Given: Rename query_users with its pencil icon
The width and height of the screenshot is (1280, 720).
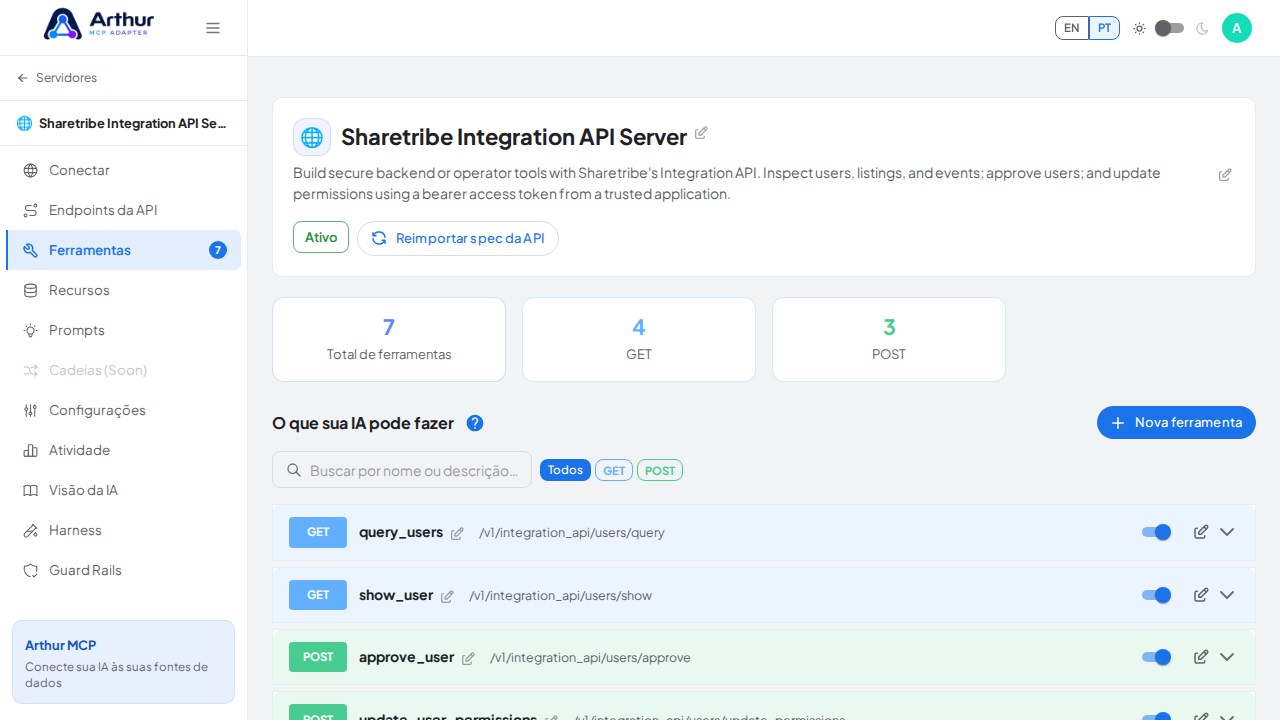Looking at the screenshot, I should pyautogui.click(x=457, y=534).
